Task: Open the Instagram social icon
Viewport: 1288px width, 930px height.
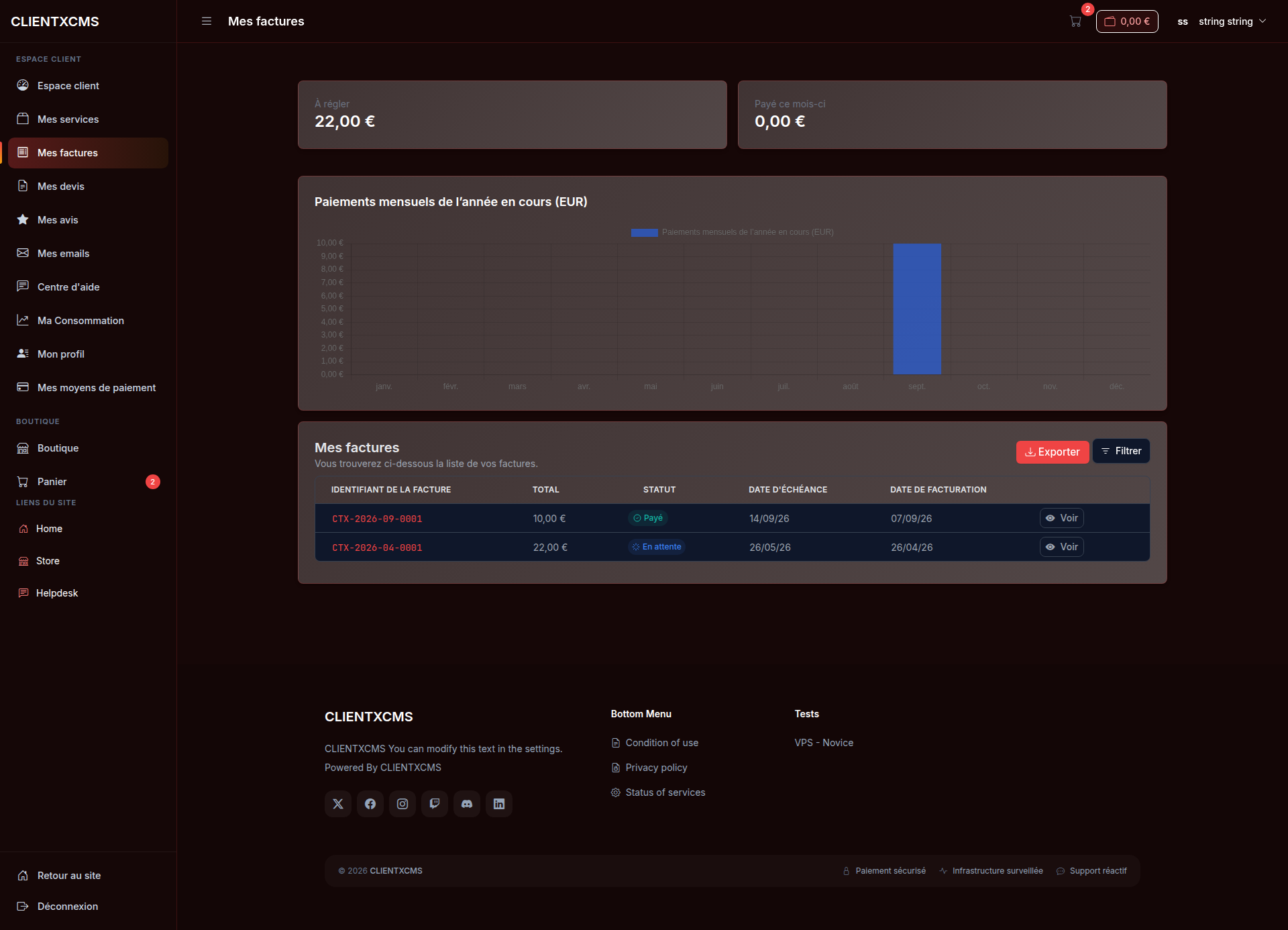Action: [x=402, y=804]
